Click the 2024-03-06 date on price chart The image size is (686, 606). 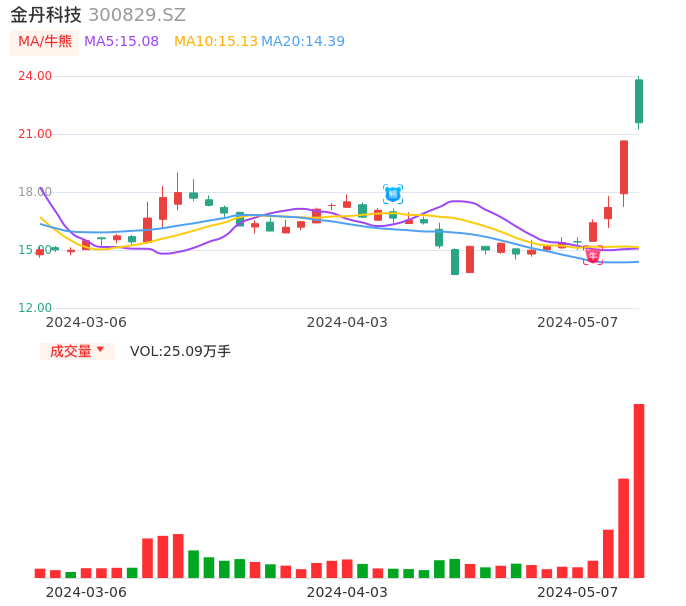pyautogui.click(x=86, y=322)
